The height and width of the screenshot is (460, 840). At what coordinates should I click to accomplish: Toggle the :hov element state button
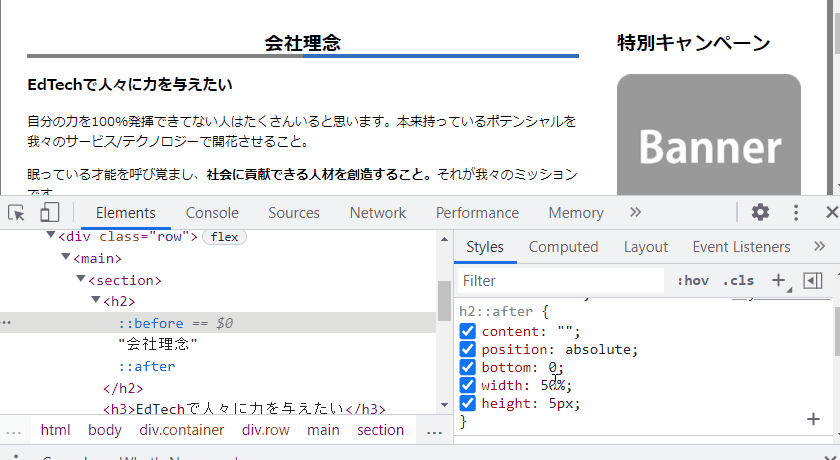pos(693,281)
